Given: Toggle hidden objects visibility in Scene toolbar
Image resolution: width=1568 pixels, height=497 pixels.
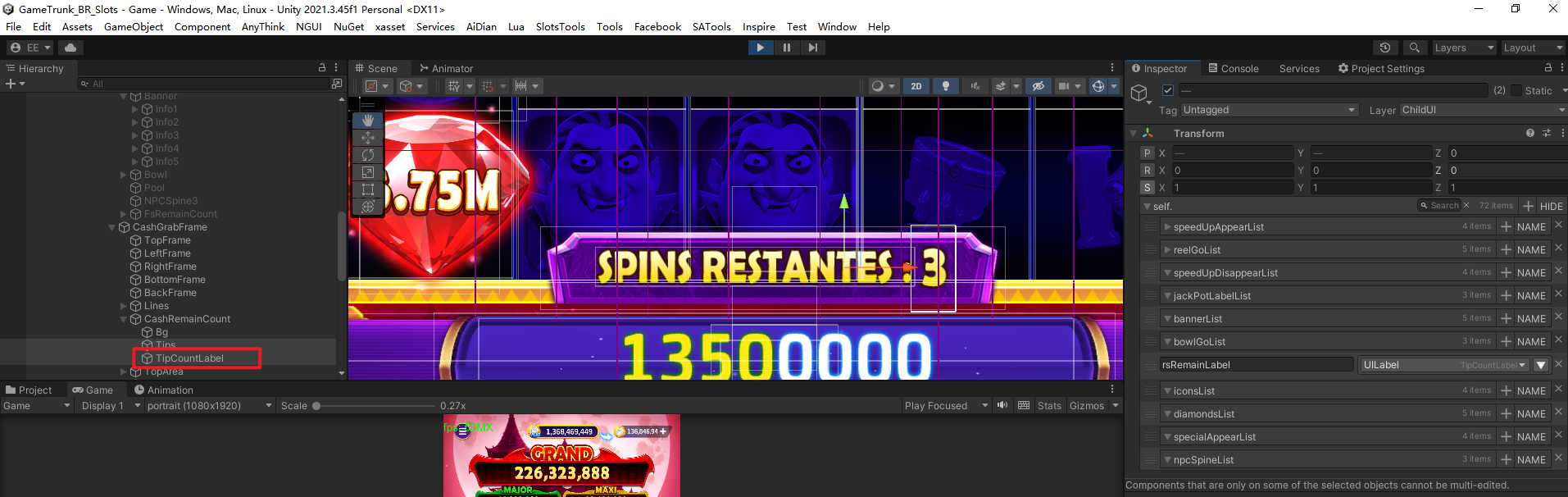Looking at the screenshot, I should coord(1038,86).
